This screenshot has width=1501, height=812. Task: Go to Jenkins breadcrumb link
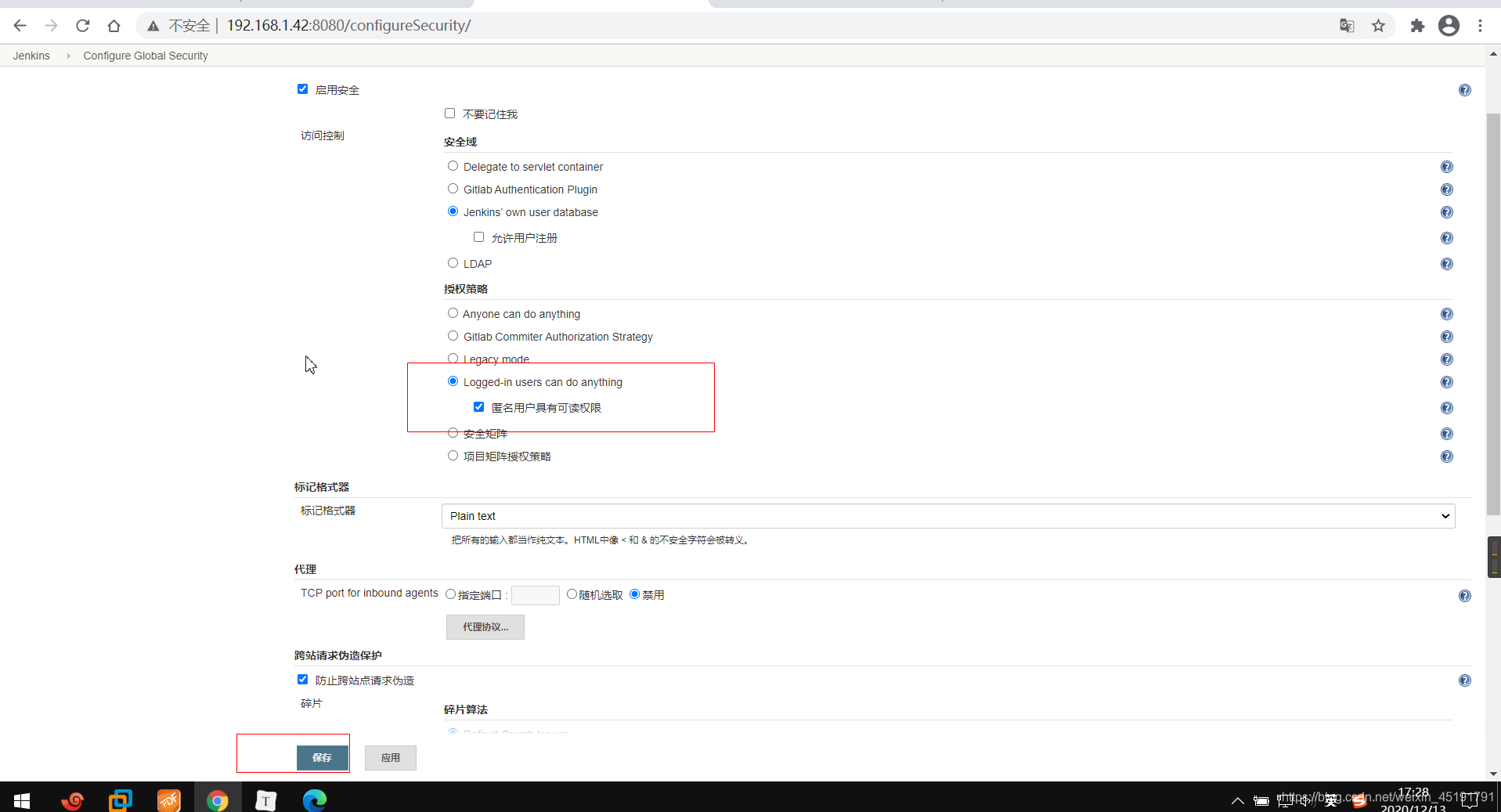[x=31, y=56]
